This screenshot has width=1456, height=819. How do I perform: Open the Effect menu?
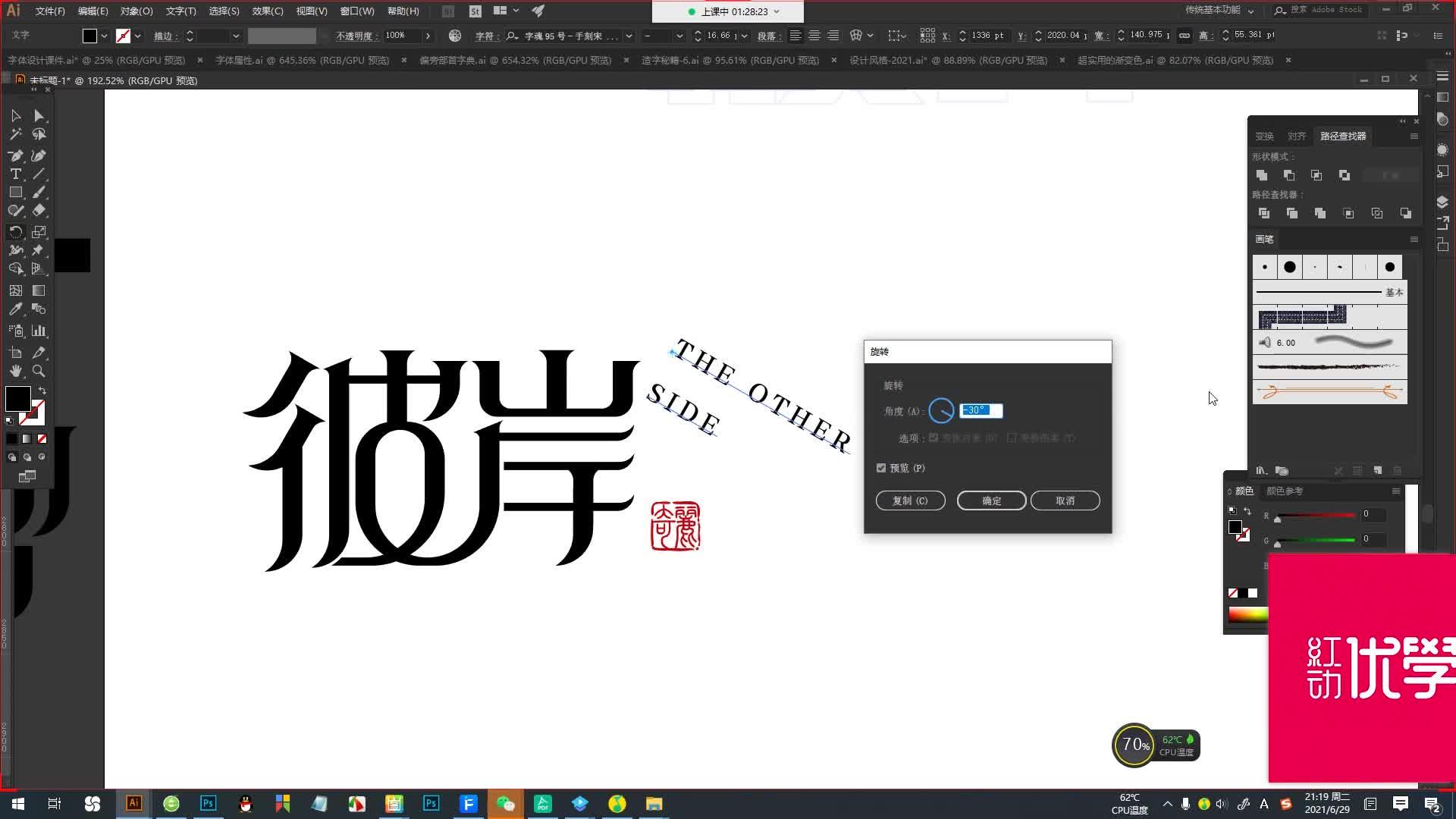tap(267, 11)
